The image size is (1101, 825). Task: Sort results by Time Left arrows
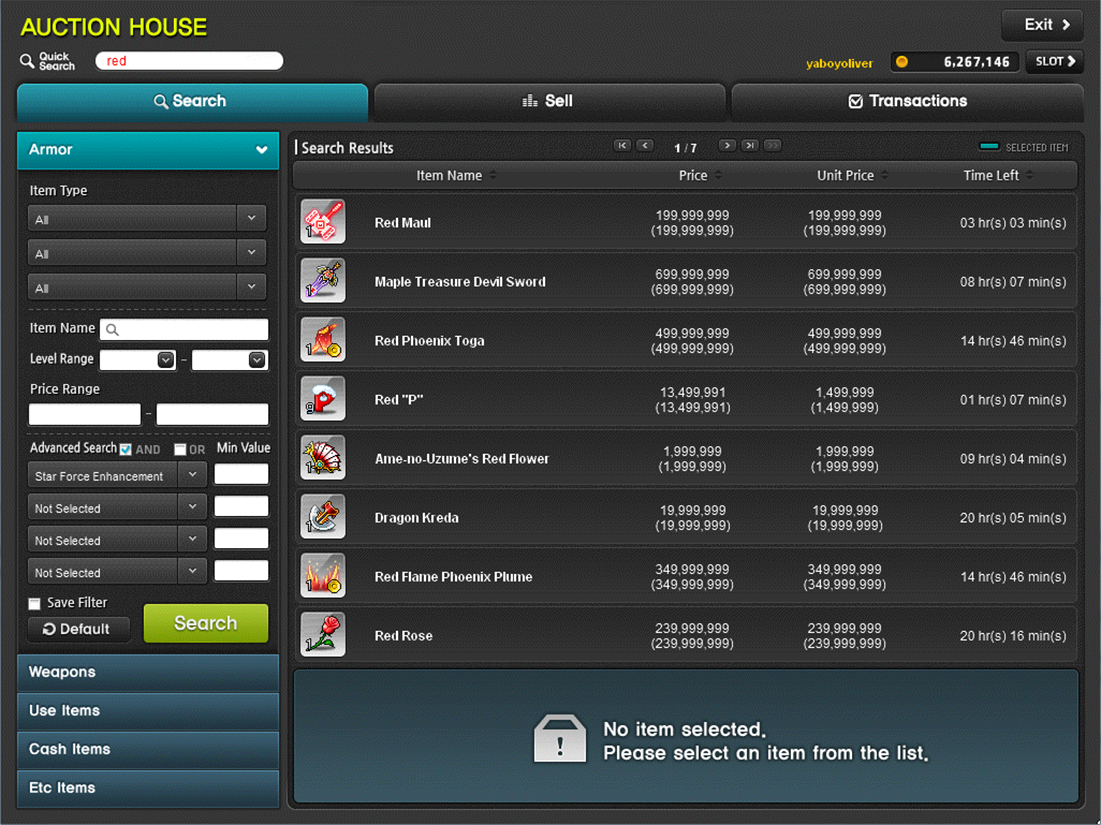point(1029,175)
